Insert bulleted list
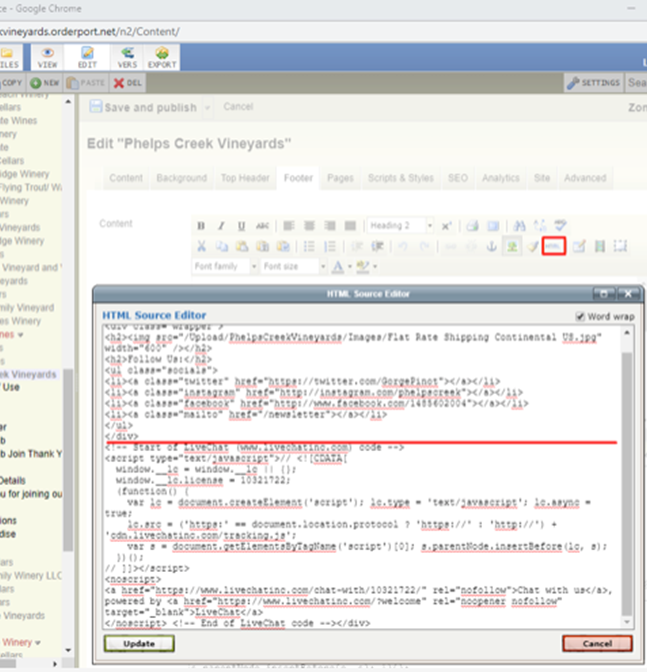The image size is (647, 672). pyautogui.click(x=309, y=246)
